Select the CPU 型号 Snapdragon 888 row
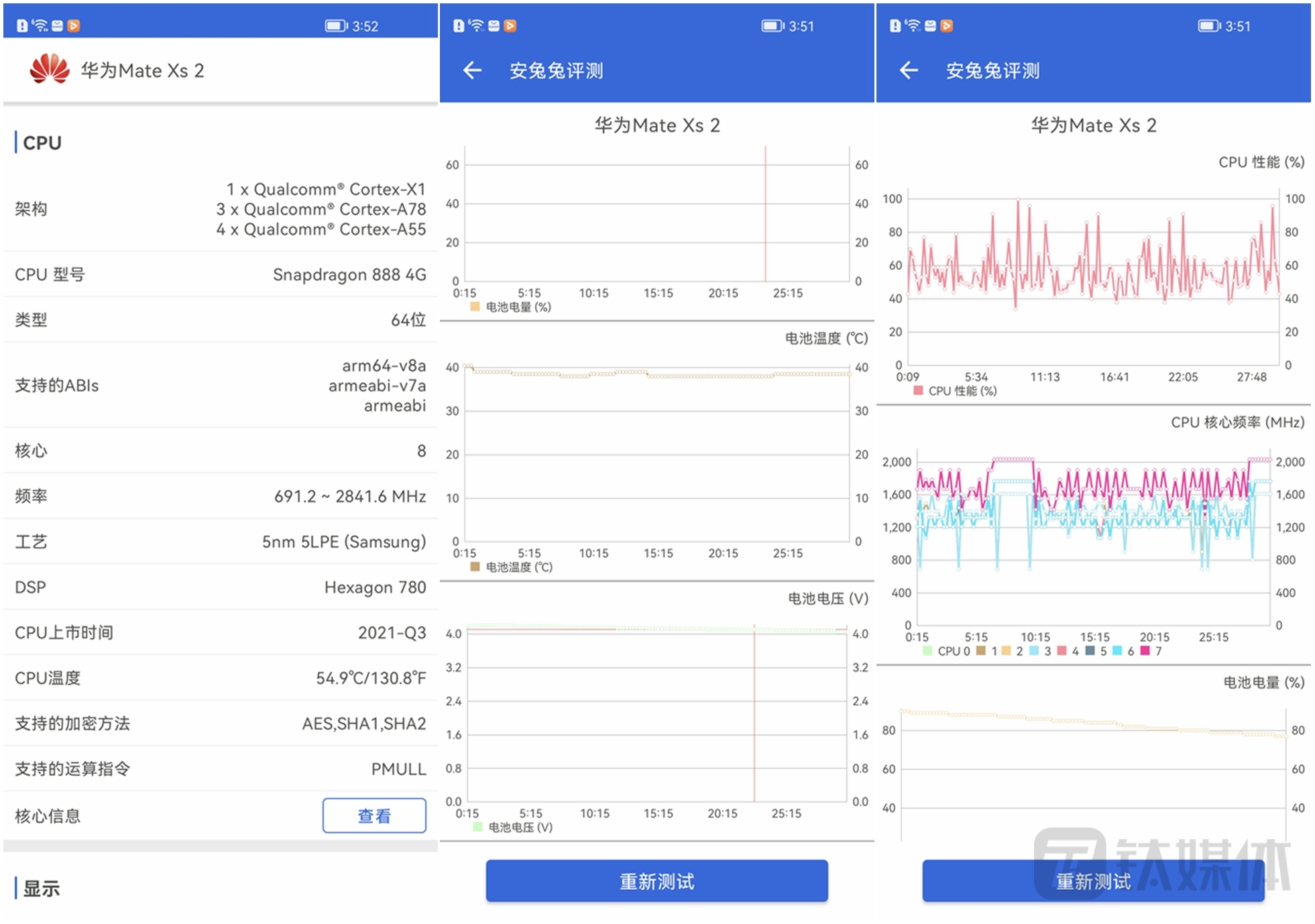 pyautogui.click(x=220, y=274)
